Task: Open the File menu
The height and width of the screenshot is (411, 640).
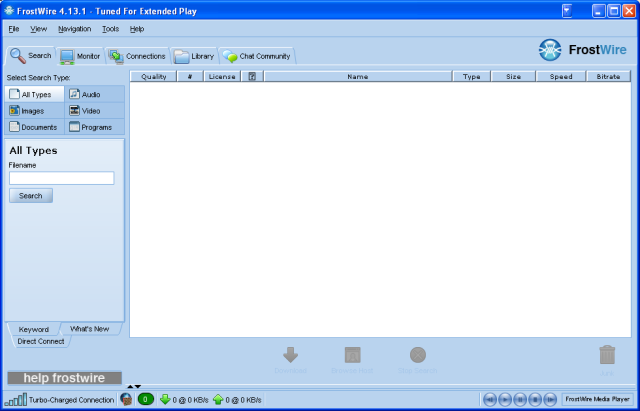Action: coord(14,29)
